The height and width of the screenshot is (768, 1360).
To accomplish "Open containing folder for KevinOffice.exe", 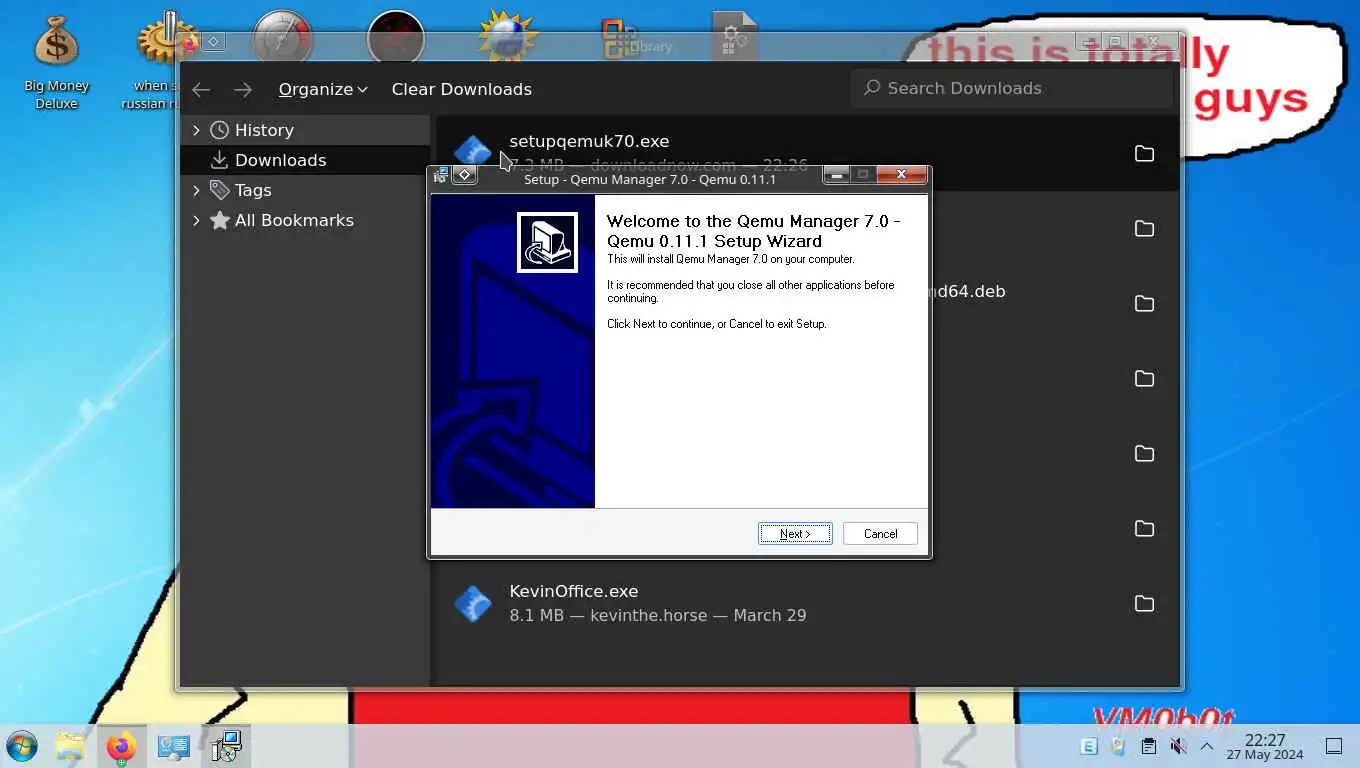I will pos(1144,603).
